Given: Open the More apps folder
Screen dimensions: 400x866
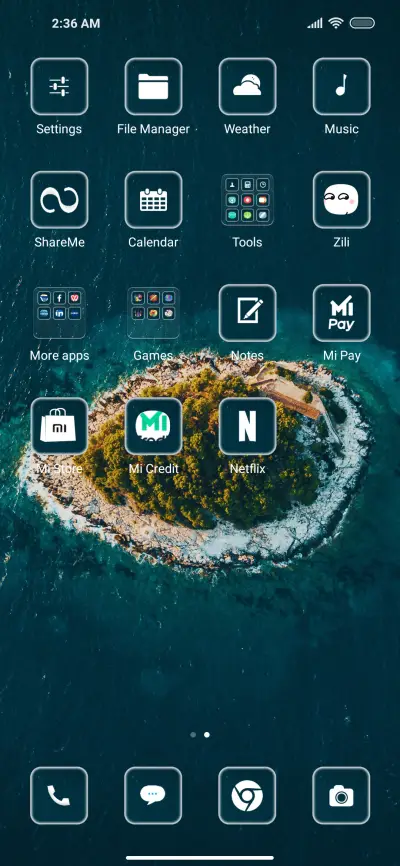Looking at the screenshot, I should [59, 313].
